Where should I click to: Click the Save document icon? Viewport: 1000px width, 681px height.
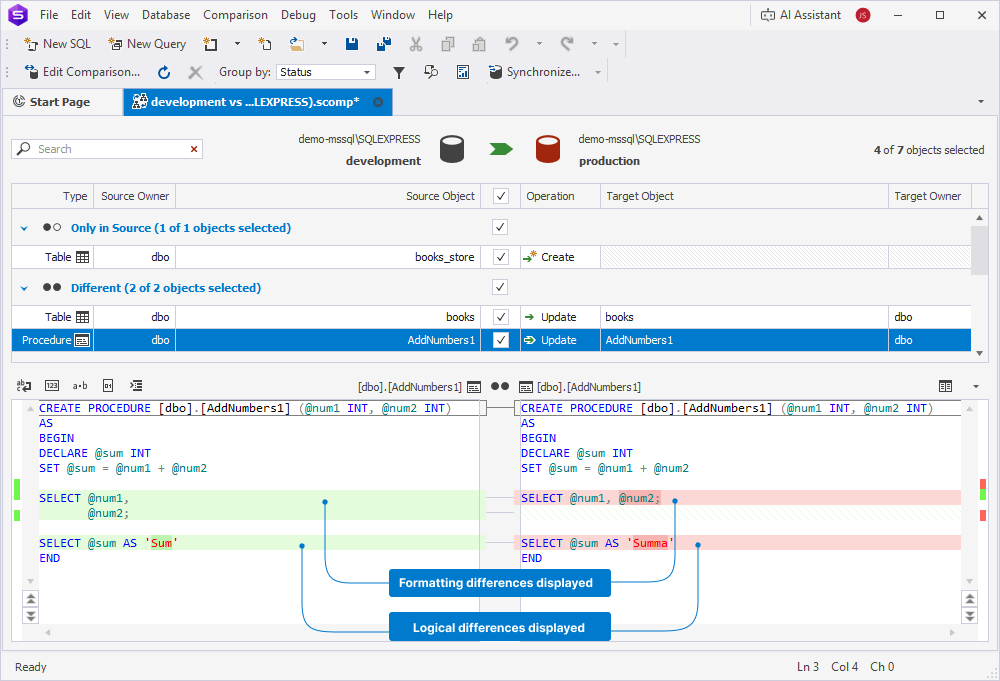pos(351,44)
